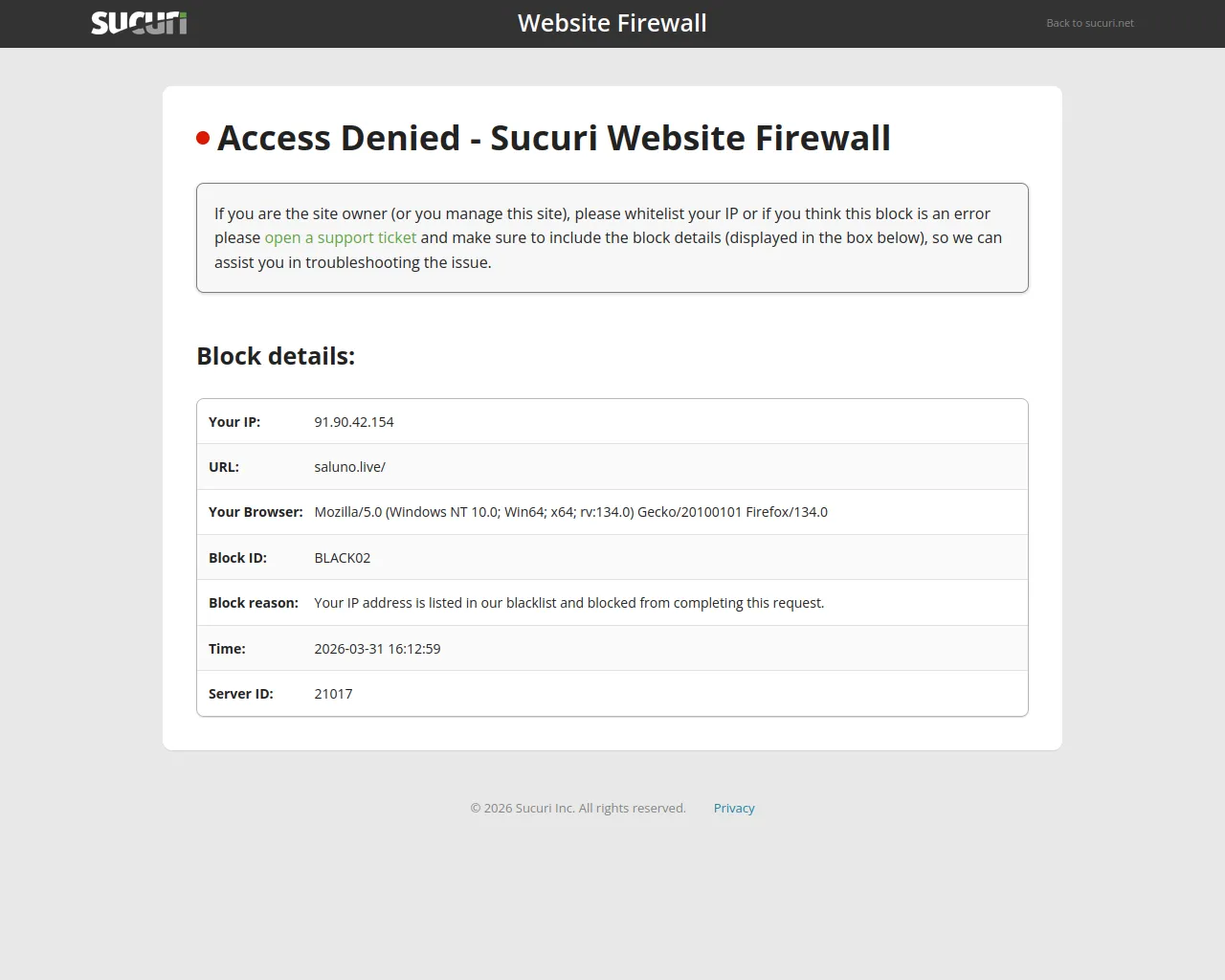Click the Website Firewall header title
Image resolution: width=1225 pixels, height=980 pixels.
click(612, 23)
